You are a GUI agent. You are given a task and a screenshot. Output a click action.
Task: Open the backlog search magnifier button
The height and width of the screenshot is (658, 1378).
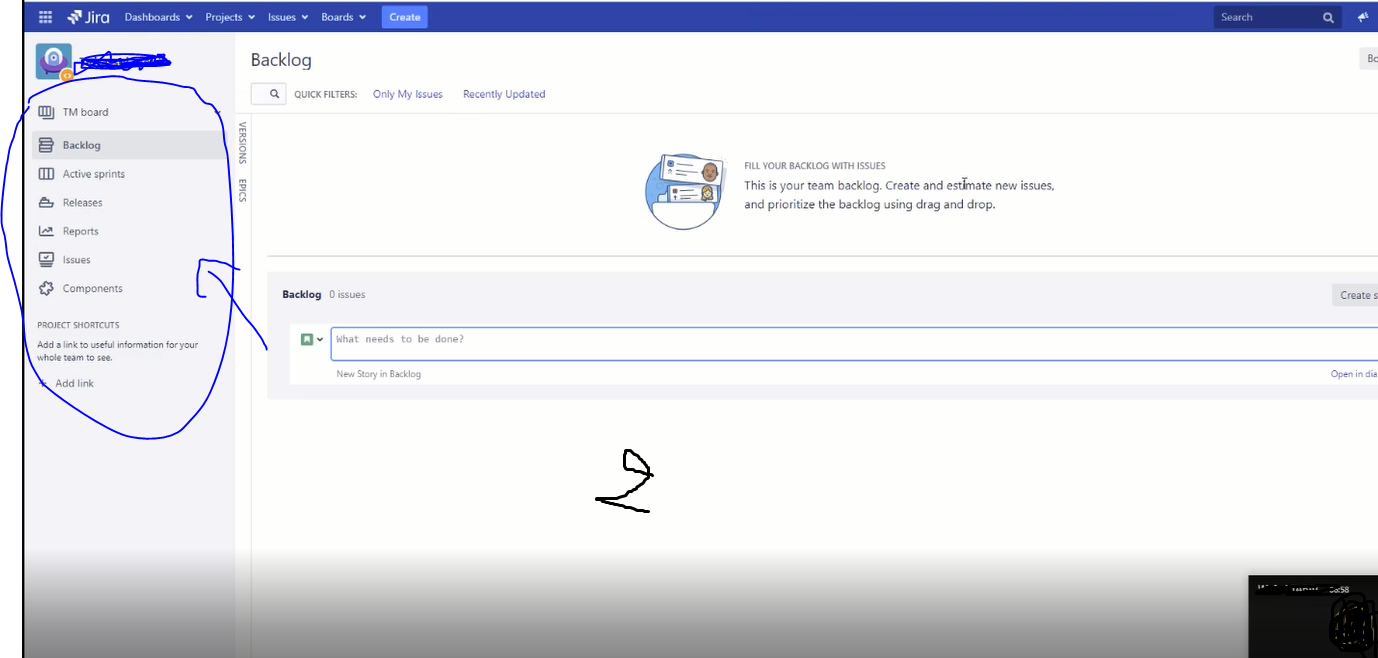(x=268, y=94)
